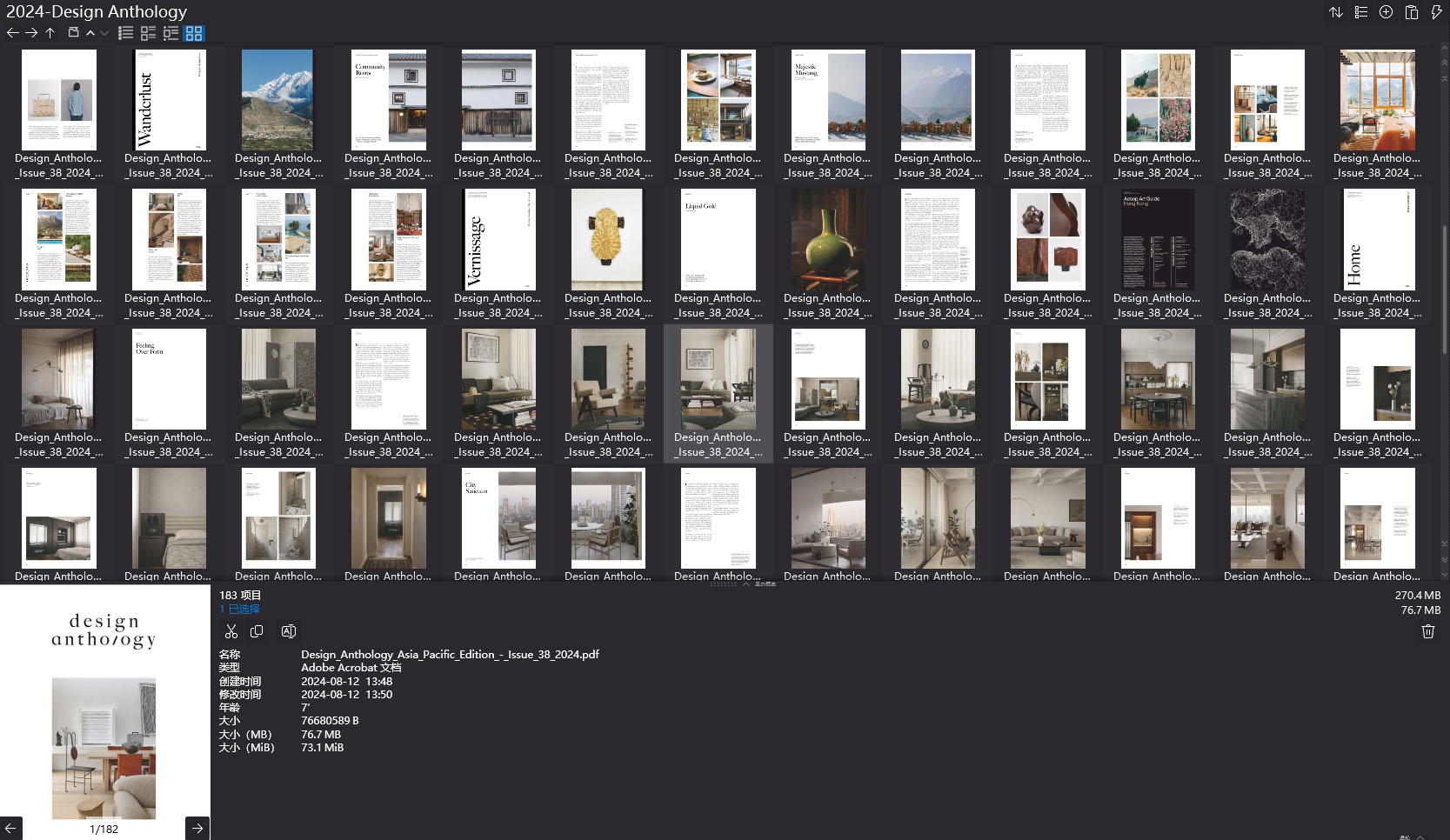Switch to detailed list view
Viewport: 1450px width, 840px height.
[x=125, y=33]
